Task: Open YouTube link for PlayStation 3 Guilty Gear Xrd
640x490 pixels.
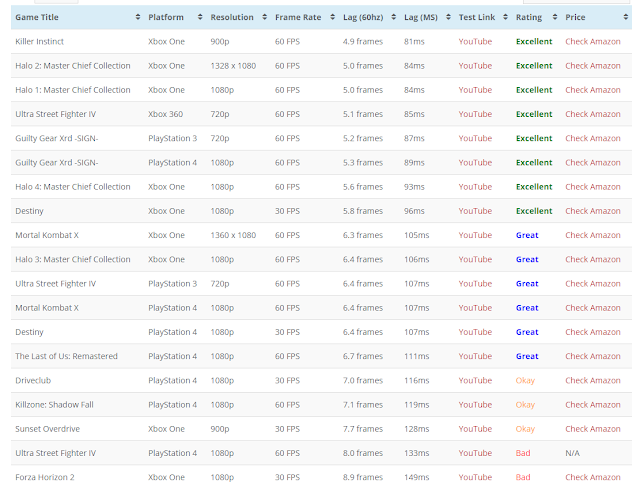Action: (475, 138)
